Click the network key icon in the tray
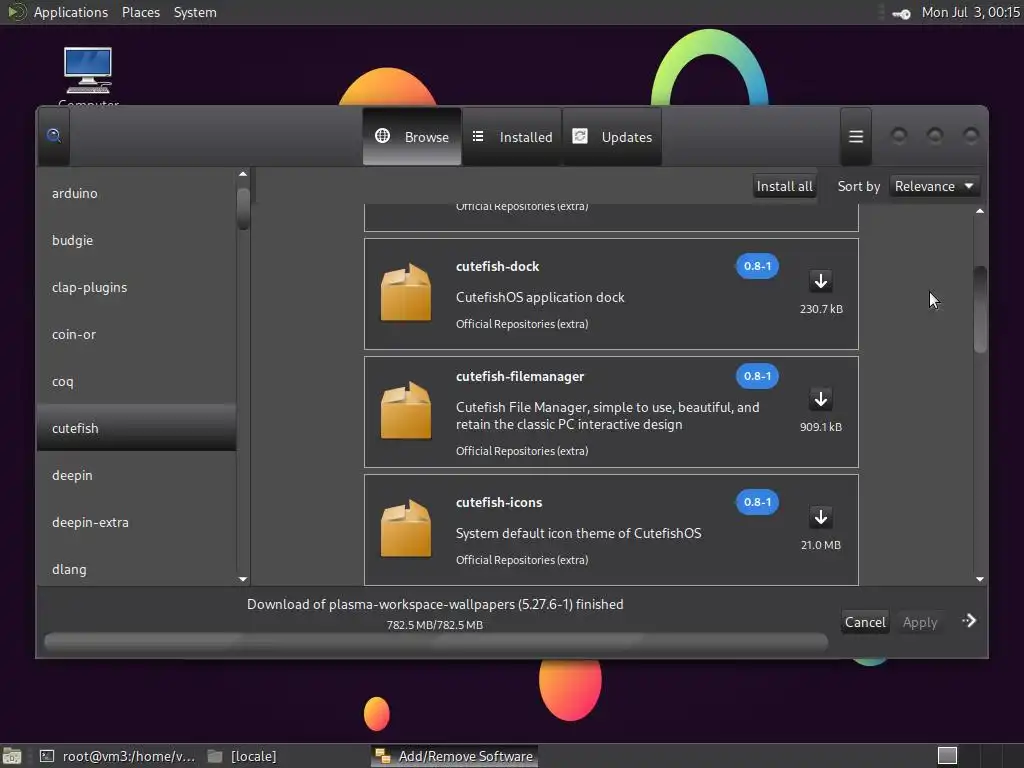The width and height of the screenshot is (1024, 768). tap(901, 14)
